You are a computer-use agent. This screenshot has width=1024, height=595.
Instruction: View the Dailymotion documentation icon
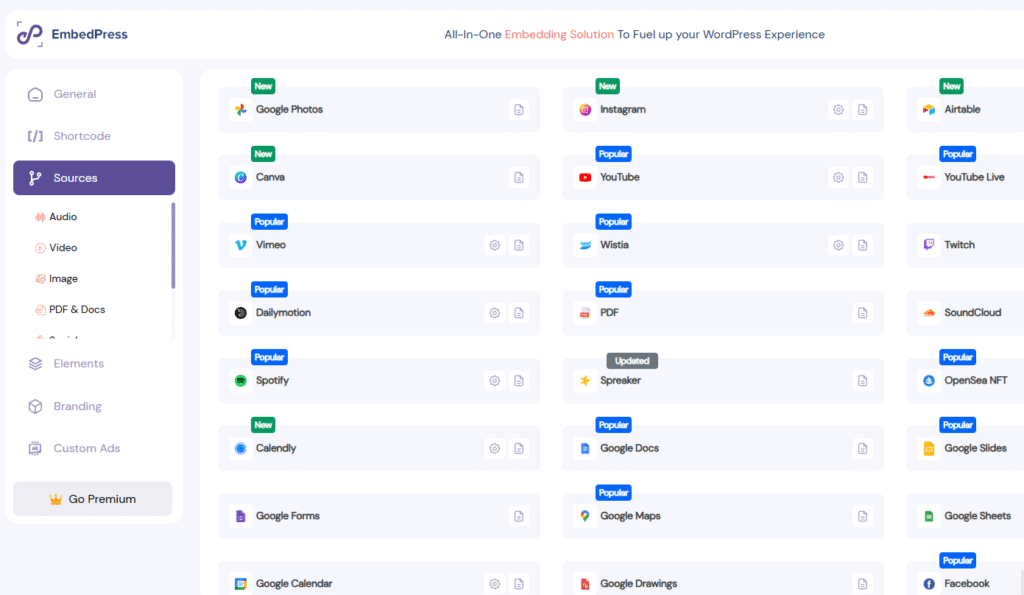pyautogui.click(x=519, y=313)
